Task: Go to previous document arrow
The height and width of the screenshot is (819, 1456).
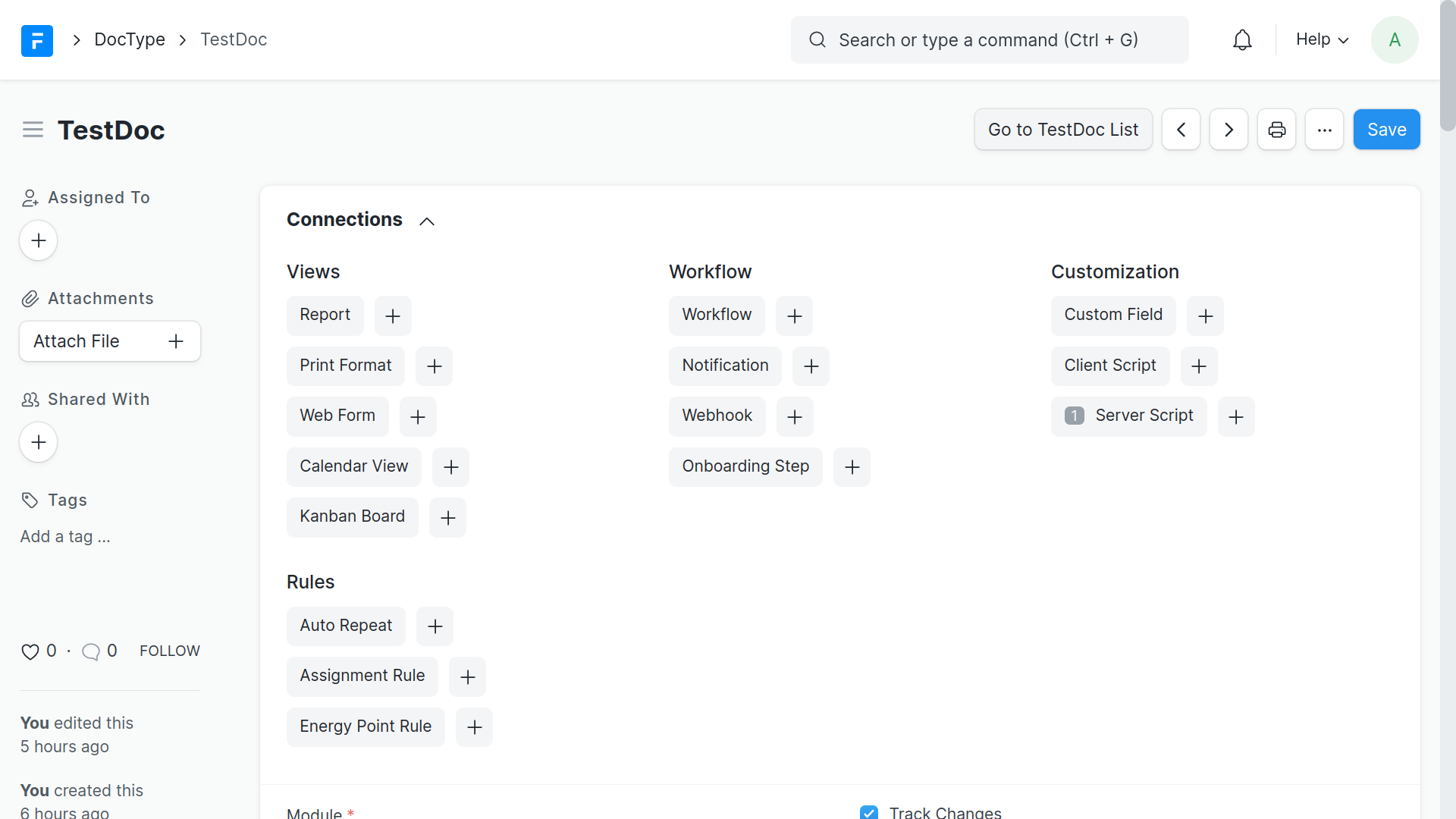Action: [1181, 130]
